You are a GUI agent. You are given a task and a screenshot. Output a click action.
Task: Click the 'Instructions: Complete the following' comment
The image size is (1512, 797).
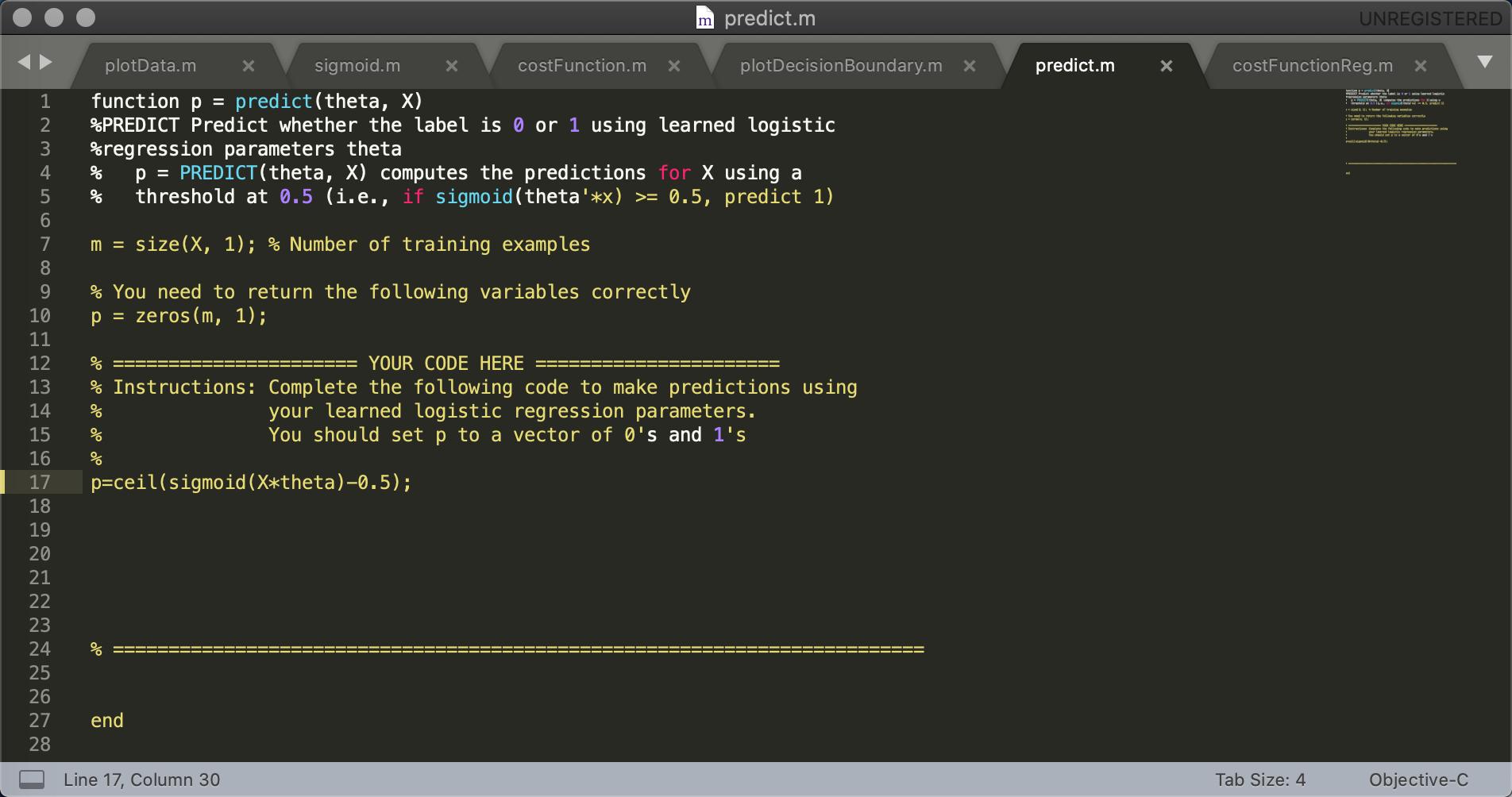(x=474, y=387)
